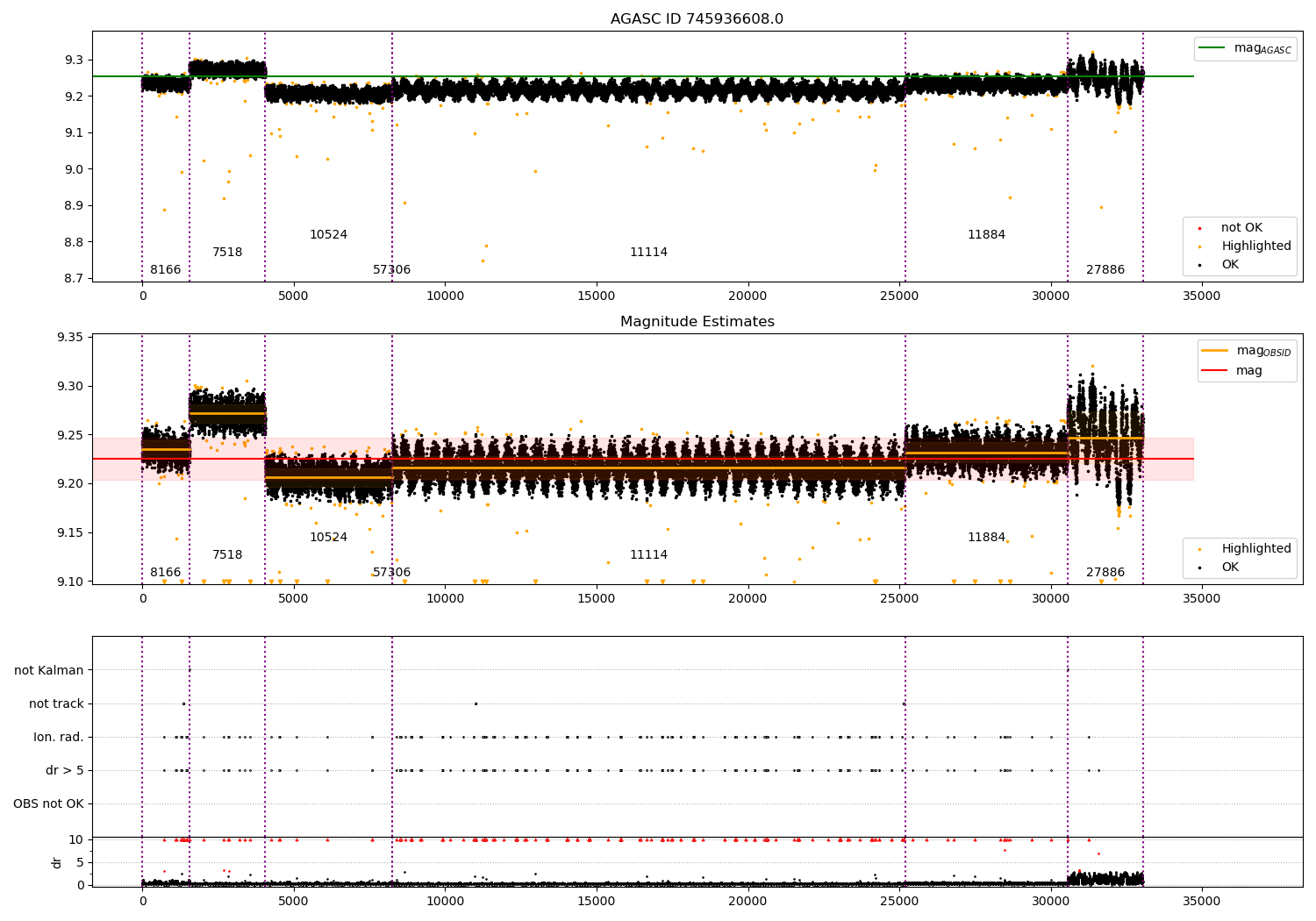This screenshot has width=1316, height=921.
Task: Select the 'Magnitude Estimates' plot title
Action: (697, 322)
